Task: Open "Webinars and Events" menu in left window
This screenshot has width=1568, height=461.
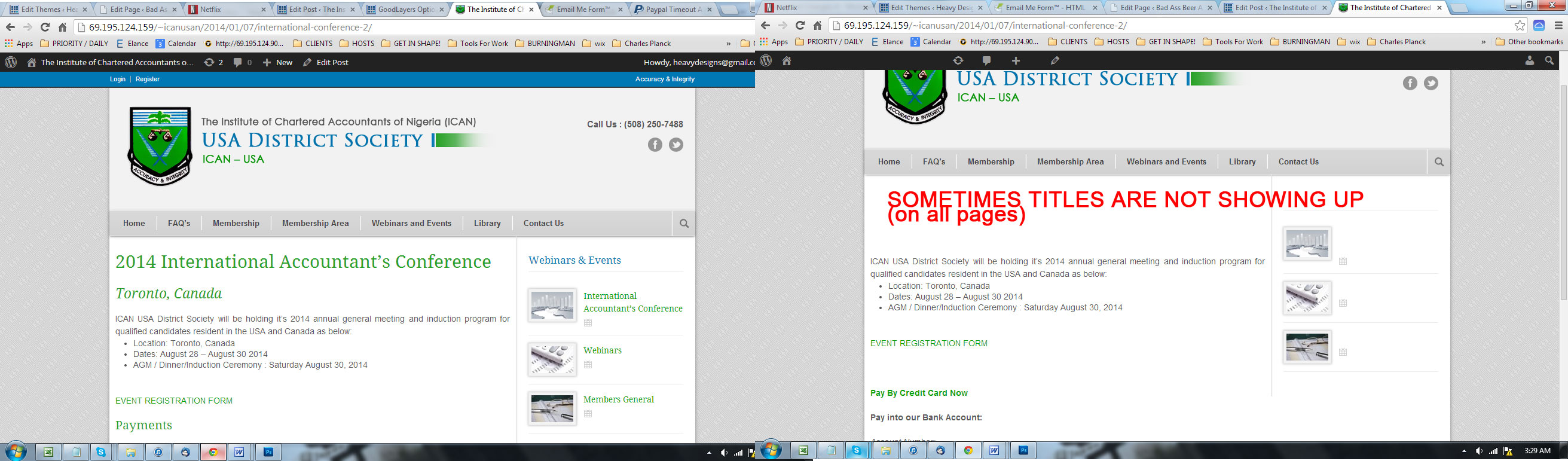Action: click(411, 224)
